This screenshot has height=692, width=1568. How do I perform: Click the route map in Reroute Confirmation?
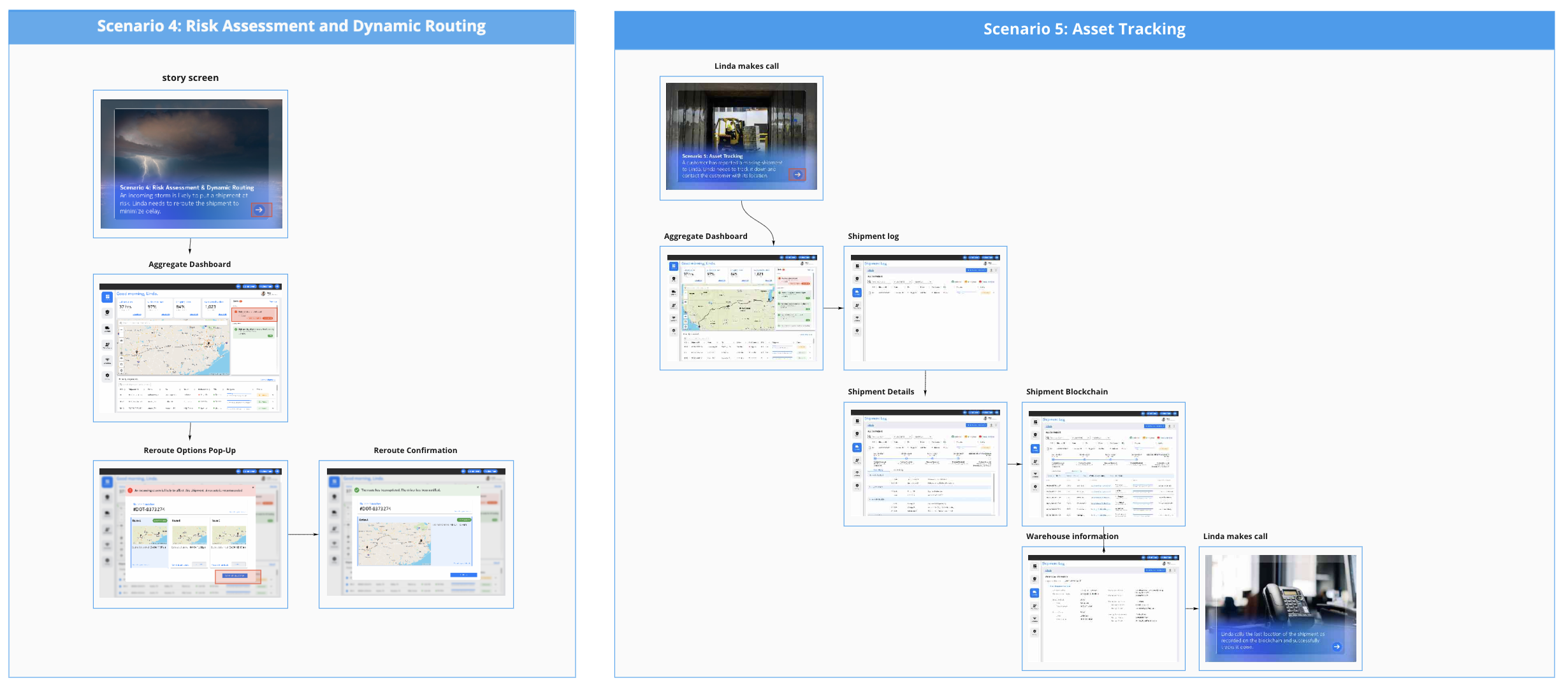point(394,544)
